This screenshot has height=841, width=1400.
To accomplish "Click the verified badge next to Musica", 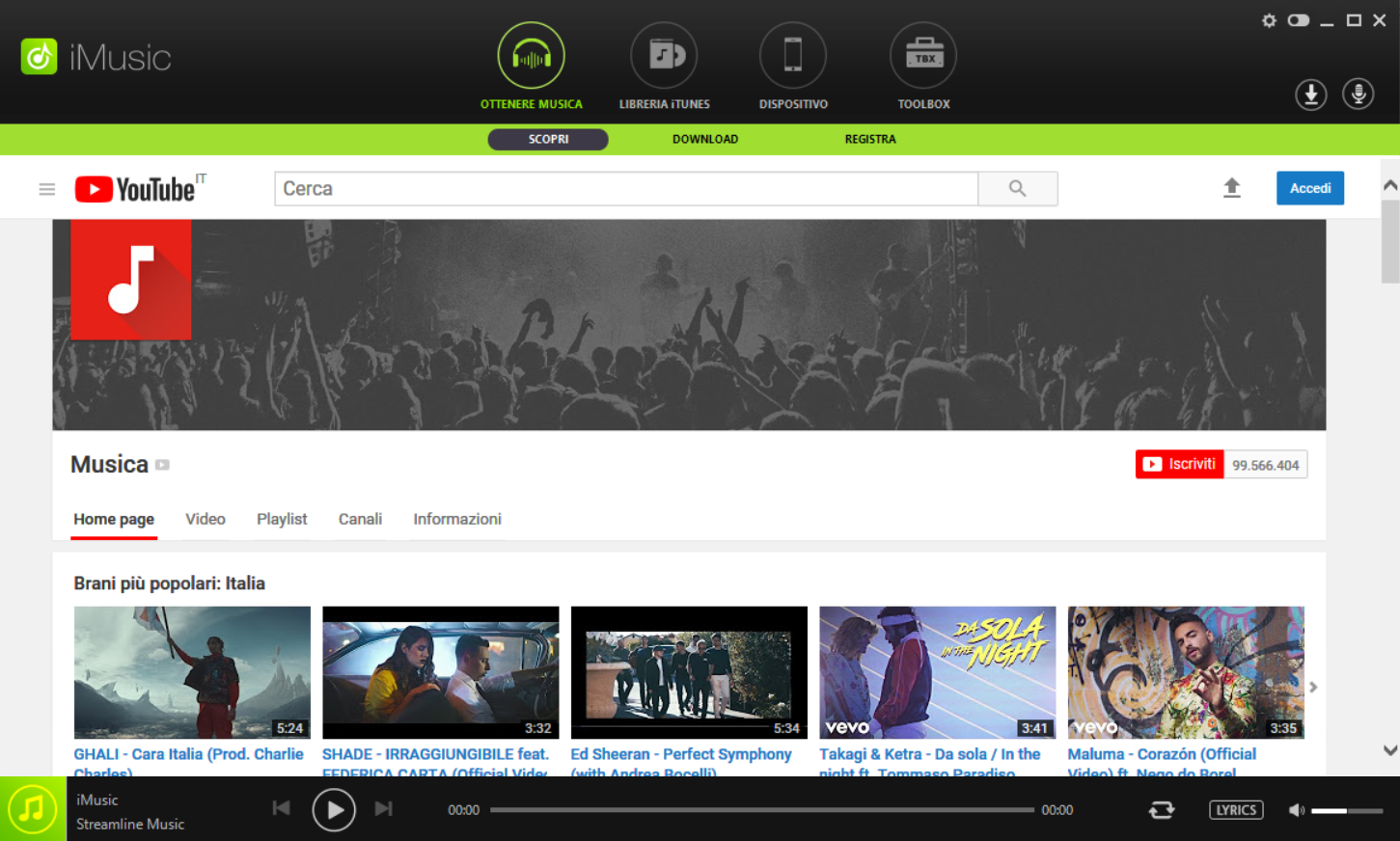I will 162,465.
